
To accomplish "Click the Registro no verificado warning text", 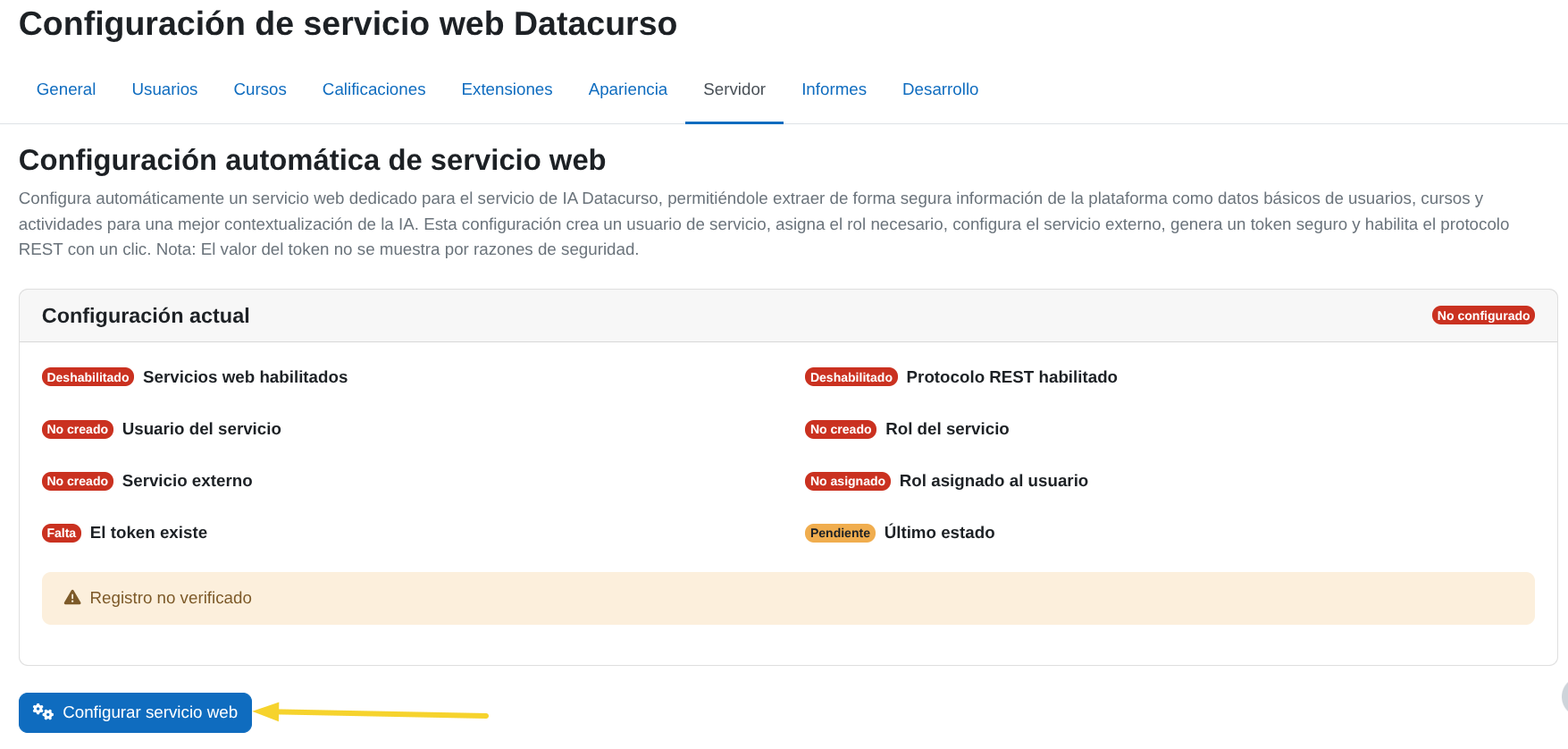I will (171, 598).
